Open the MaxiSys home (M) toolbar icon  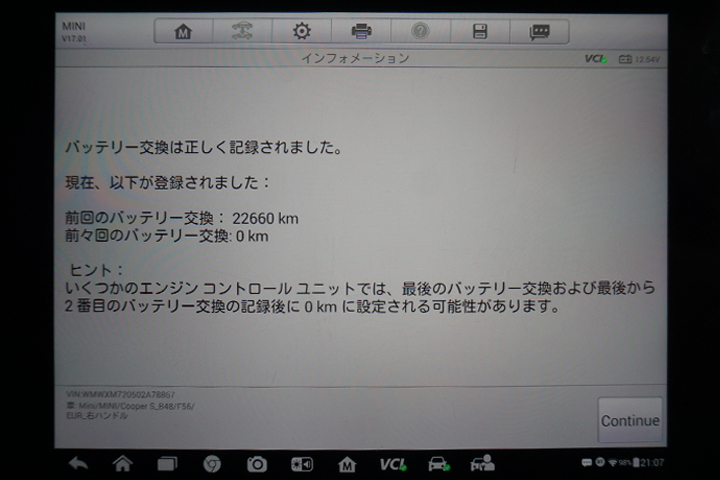tap(183, 32)
